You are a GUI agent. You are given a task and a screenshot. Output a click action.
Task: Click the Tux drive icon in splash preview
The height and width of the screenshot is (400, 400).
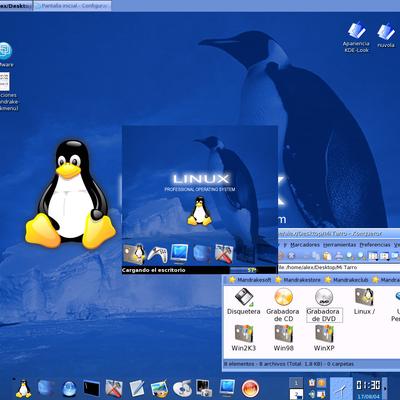135,253
